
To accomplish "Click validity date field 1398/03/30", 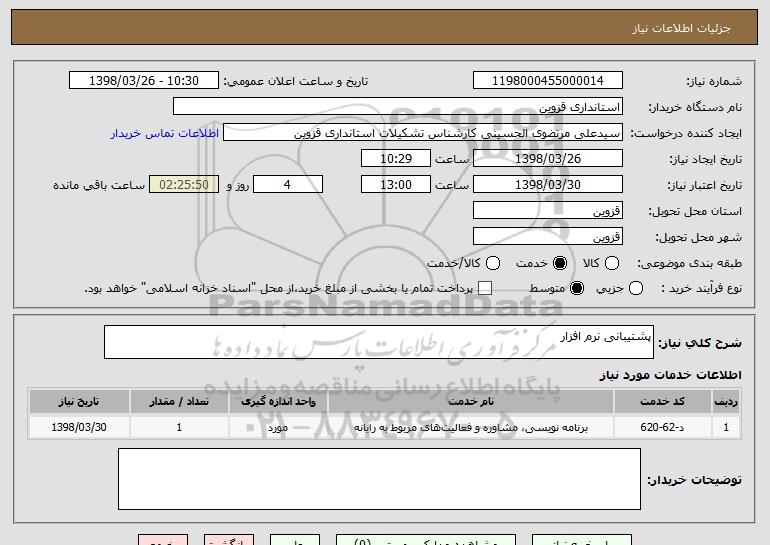I will 548,185.
